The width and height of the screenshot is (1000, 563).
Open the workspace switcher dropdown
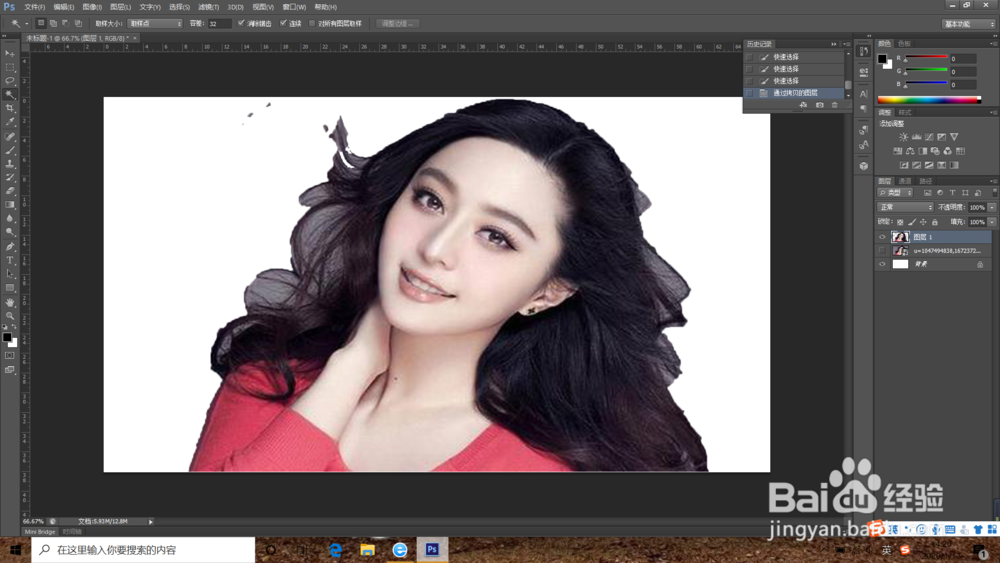click(x=969, y=24)
